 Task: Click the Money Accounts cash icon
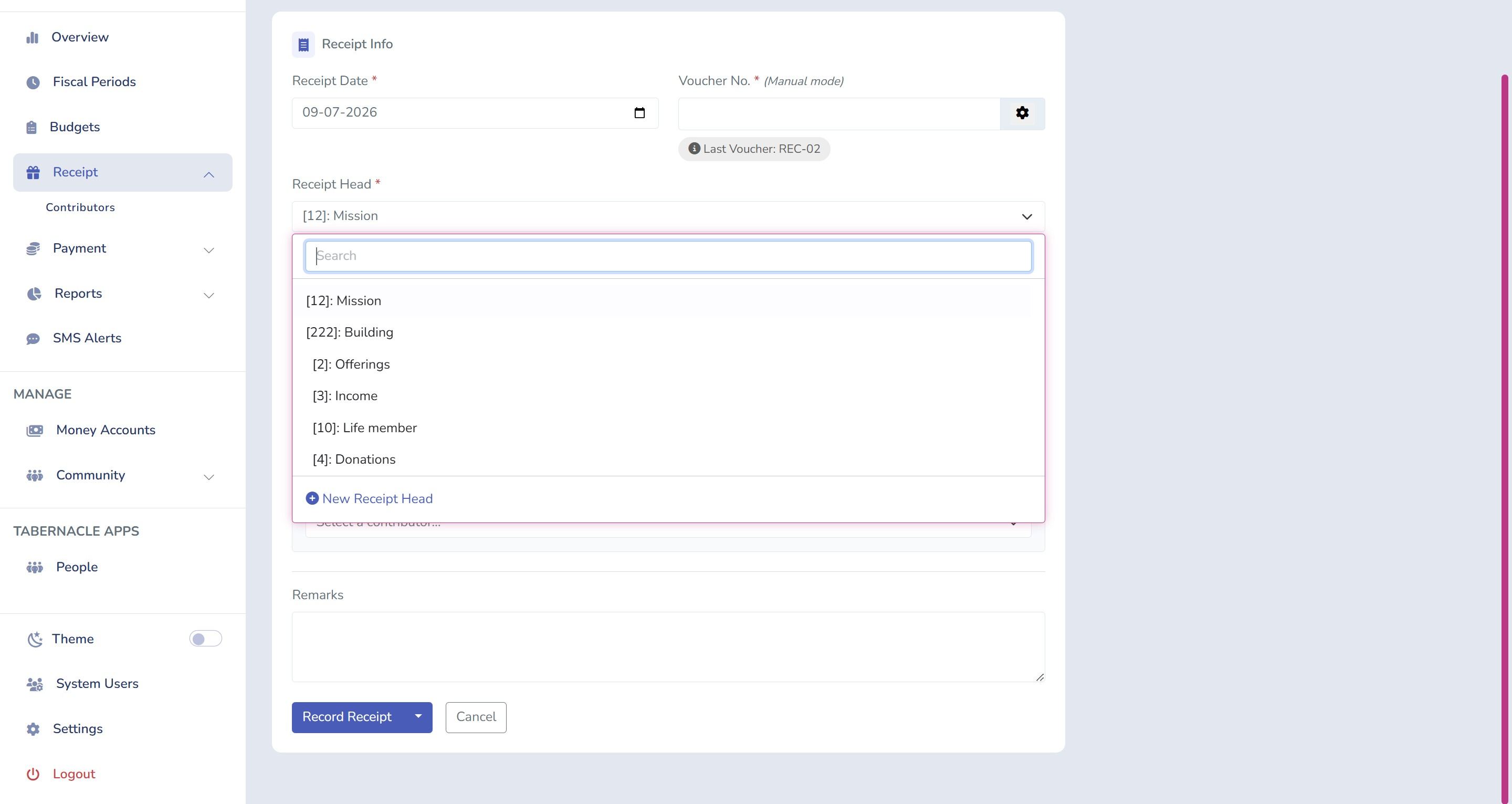pos(35,431)
